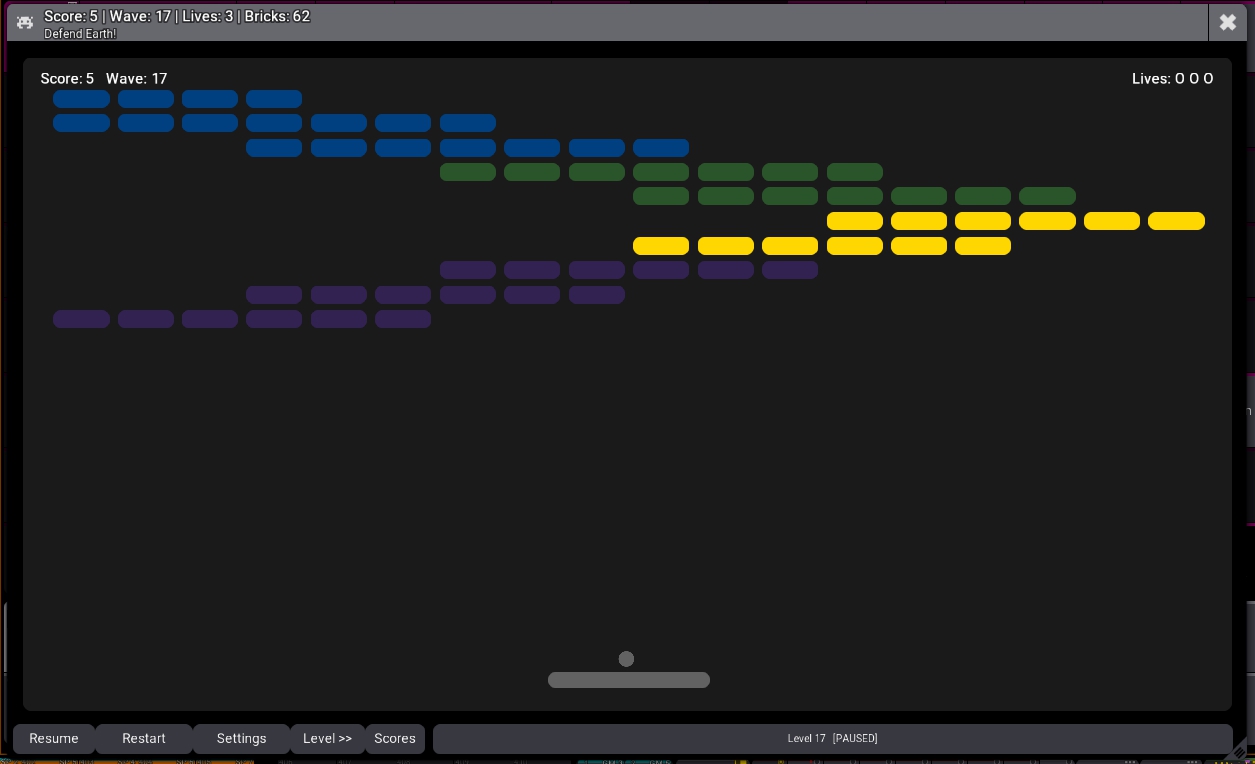The image size is (1255, 764).
Task: Click the leftmost yellow brick in the lower yellow row
Action: [661, 246]
